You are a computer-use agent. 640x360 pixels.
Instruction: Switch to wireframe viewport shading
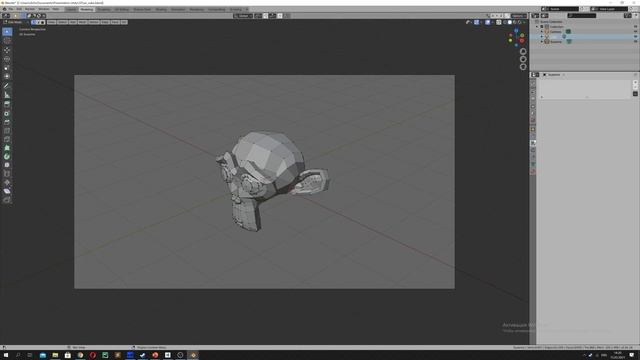[504, 22]
